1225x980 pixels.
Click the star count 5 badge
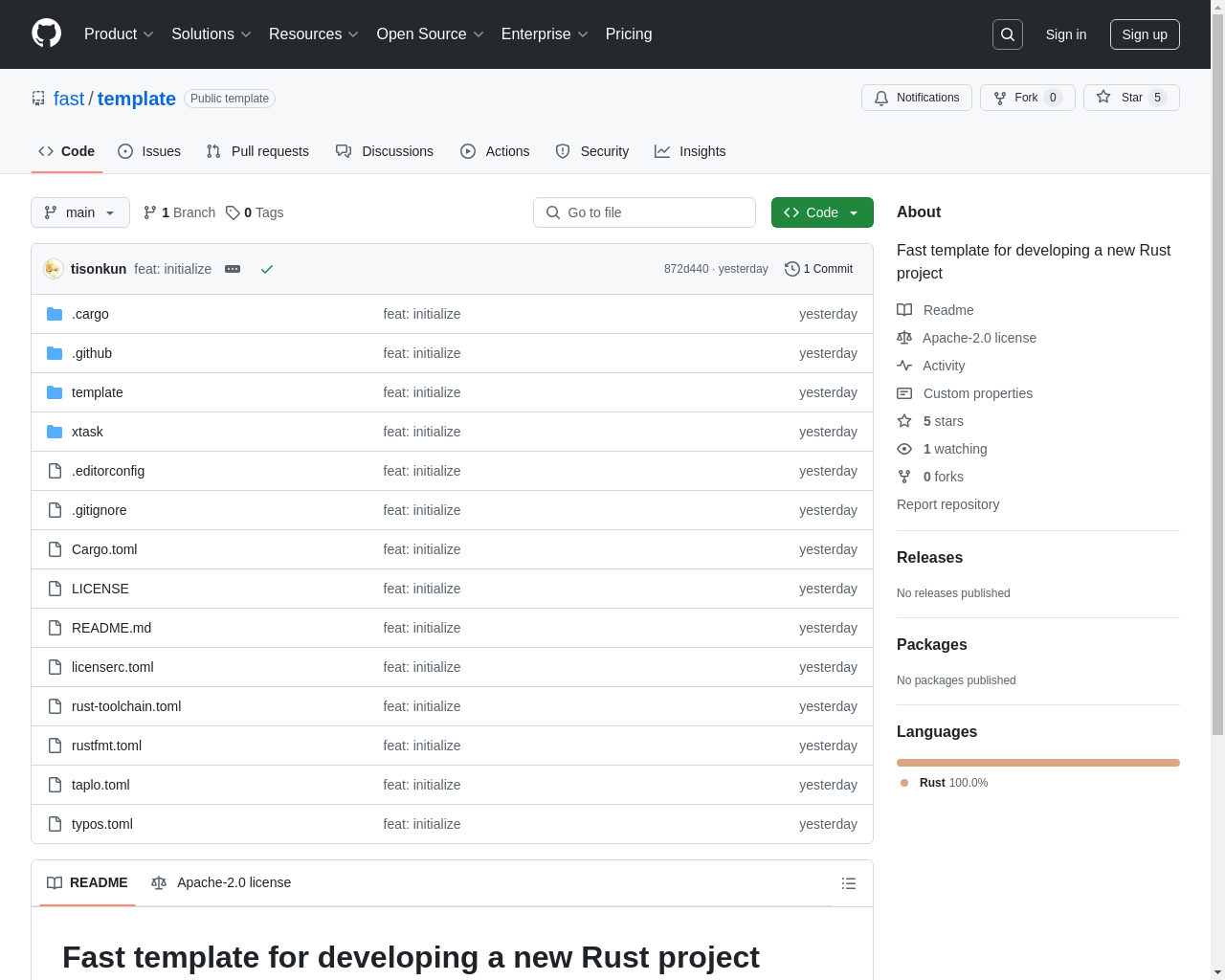(x=1157, y=98)
